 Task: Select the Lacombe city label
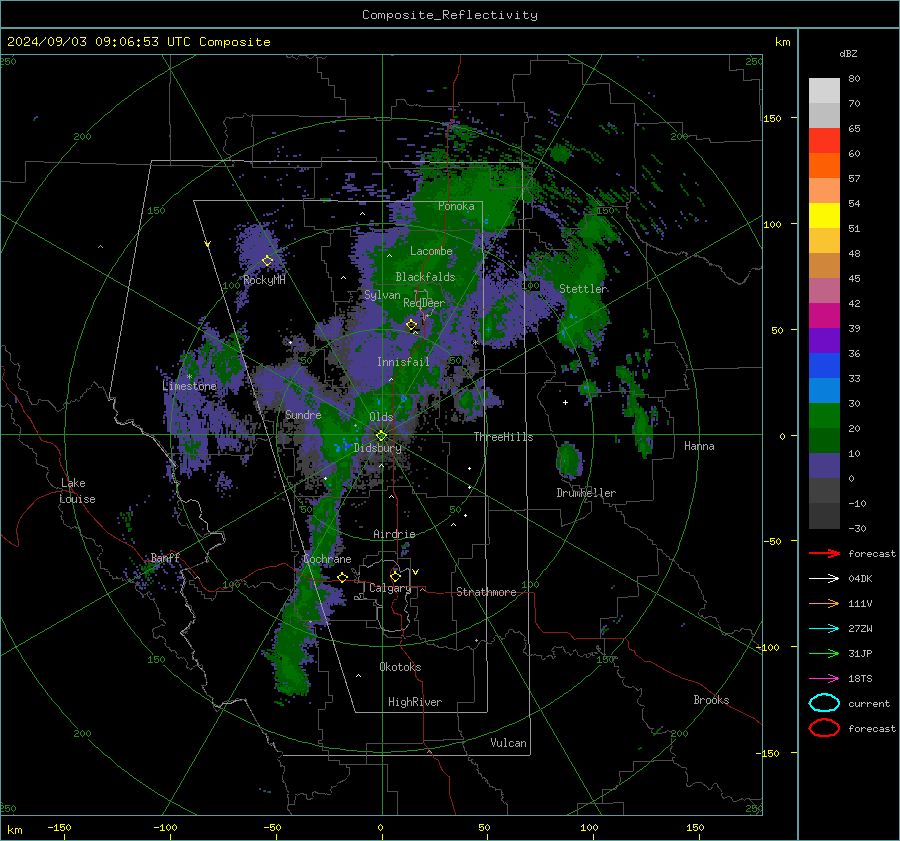pyautogui.click(x=431, y=251)
